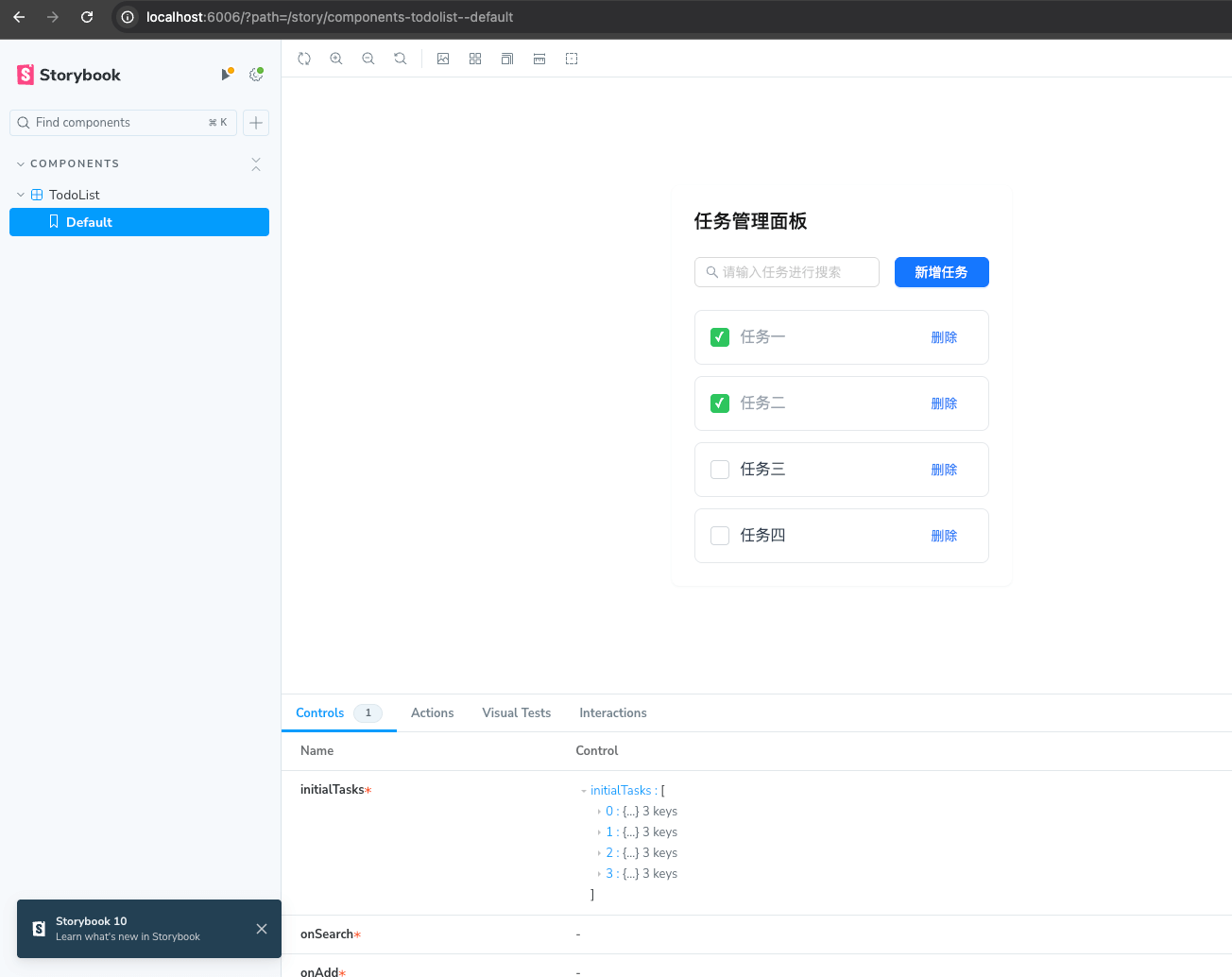Expand item 0 of initialTasks array
Screen dimensions: 1232x977
point(600,812)
